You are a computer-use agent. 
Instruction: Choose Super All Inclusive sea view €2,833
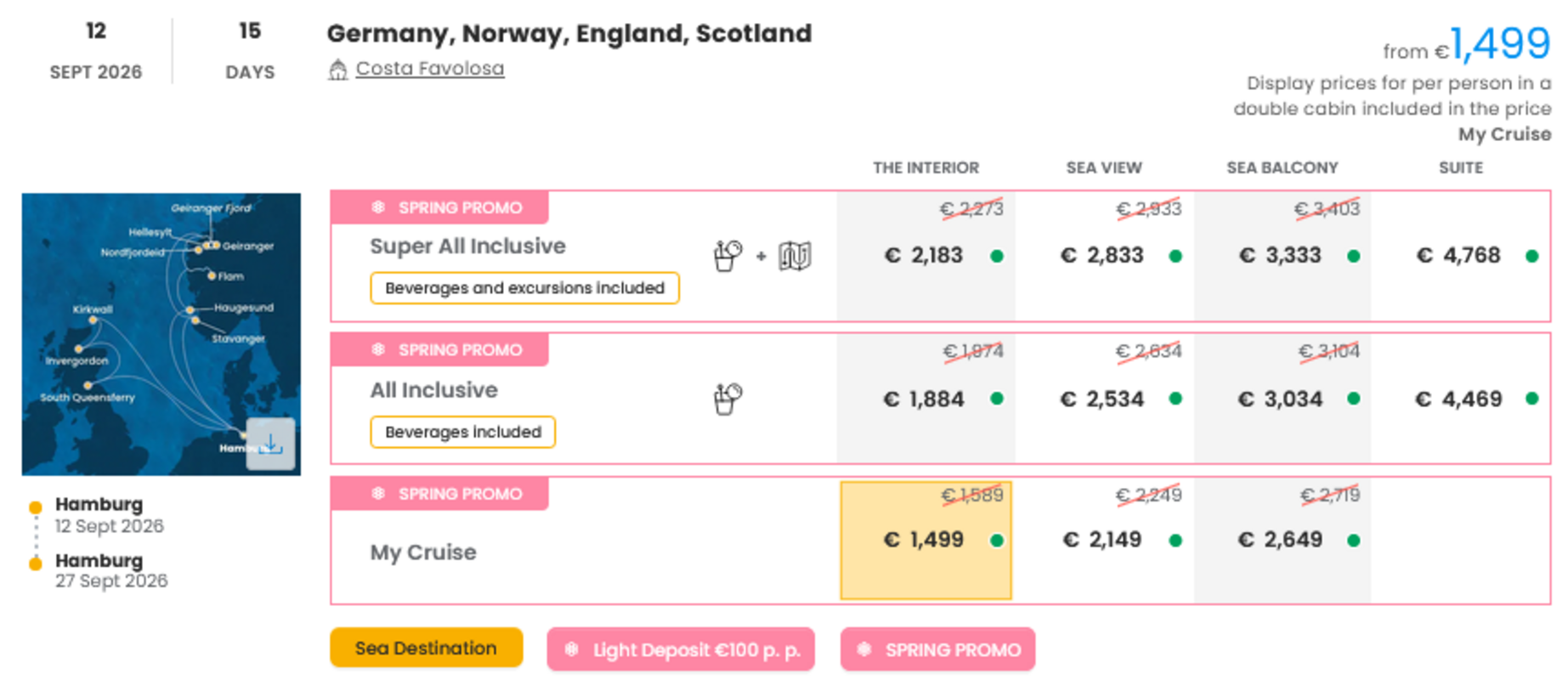(1103, 256)
